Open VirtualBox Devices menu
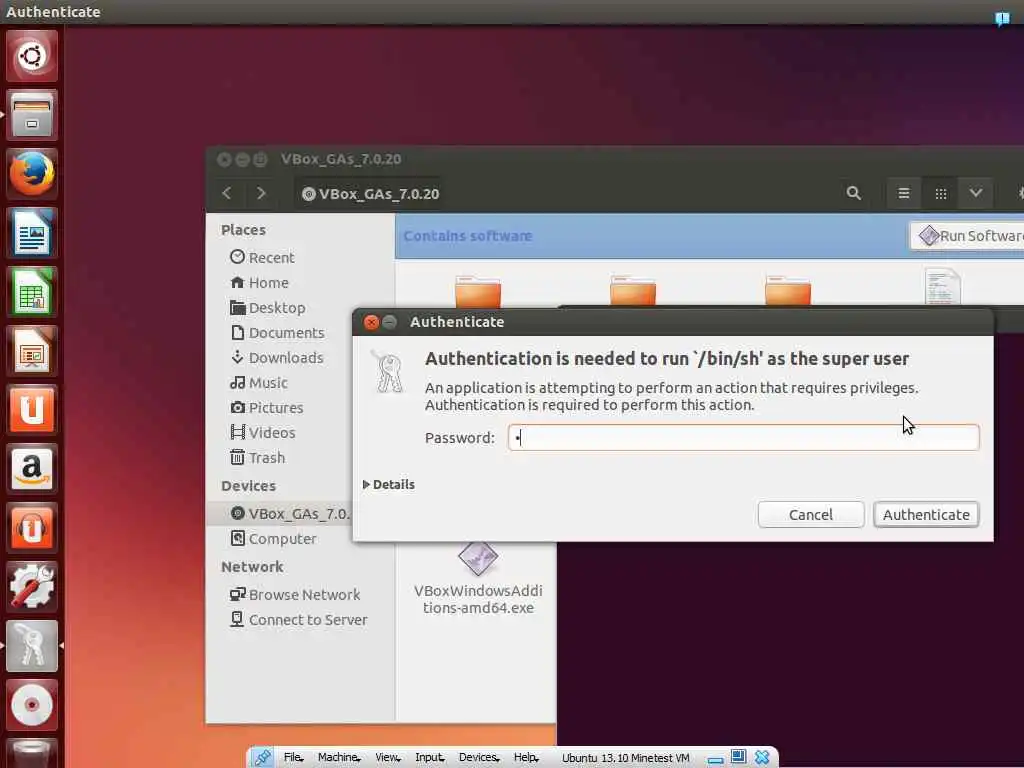1024x768 pixels. coord(479,758)
